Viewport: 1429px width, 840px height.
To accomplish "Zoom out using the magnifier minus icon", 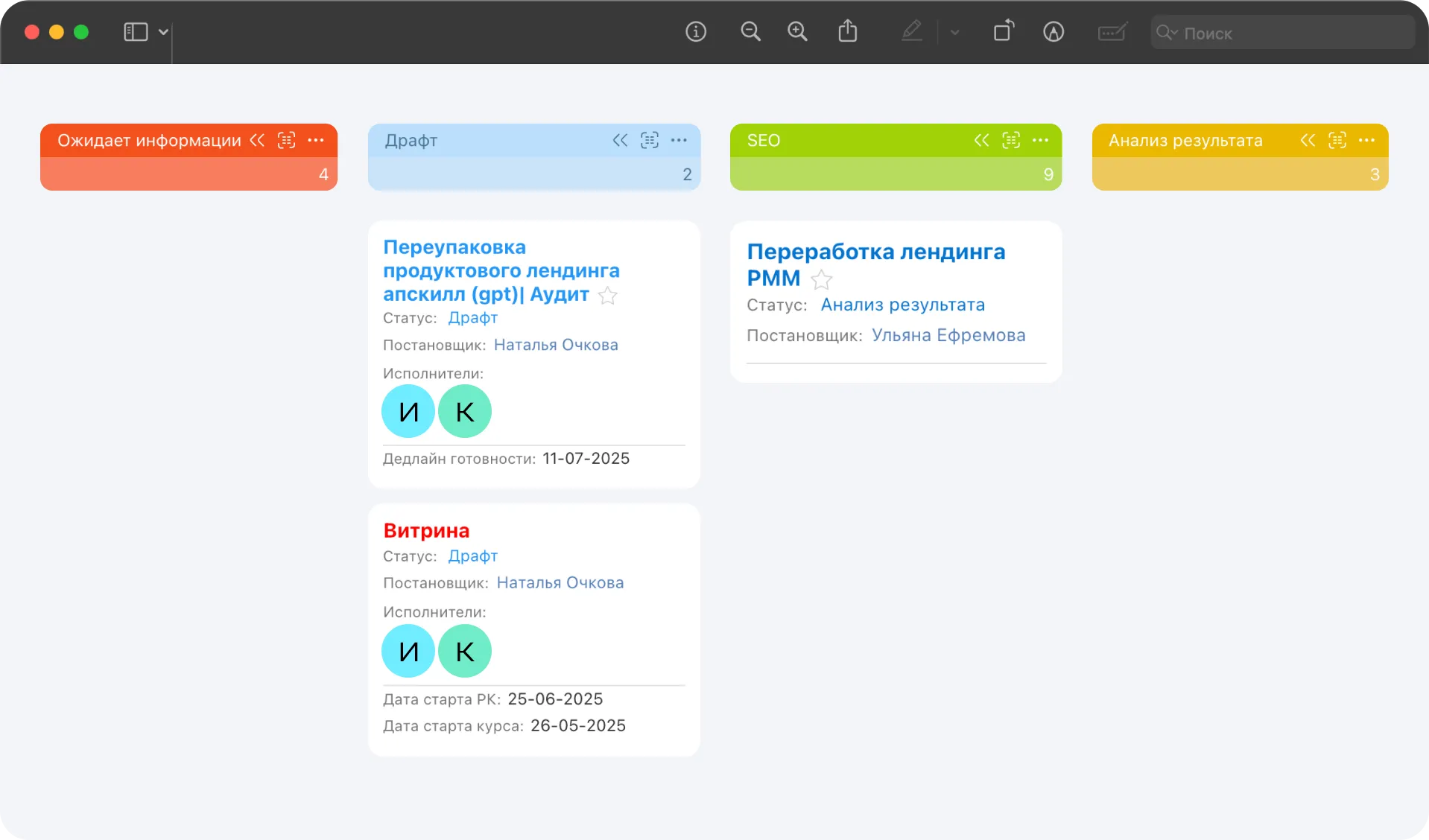I will (x=750, y=32).
